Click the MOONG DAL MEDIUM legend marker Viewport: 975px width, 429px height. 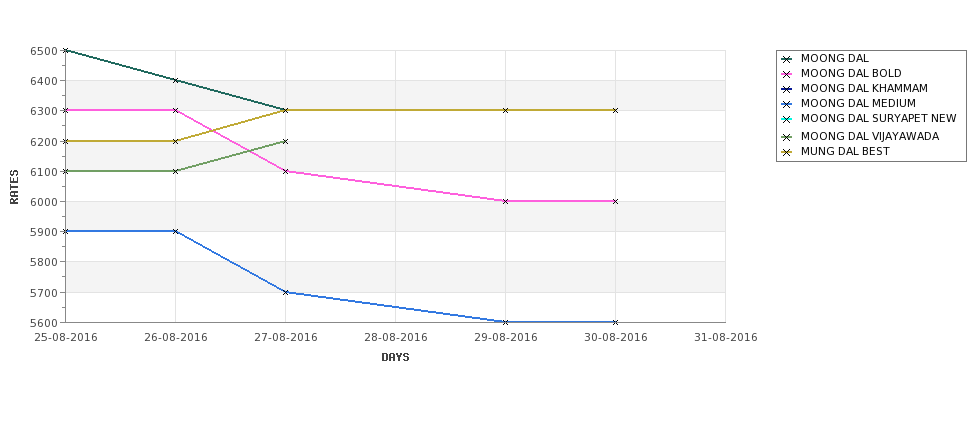787,104
